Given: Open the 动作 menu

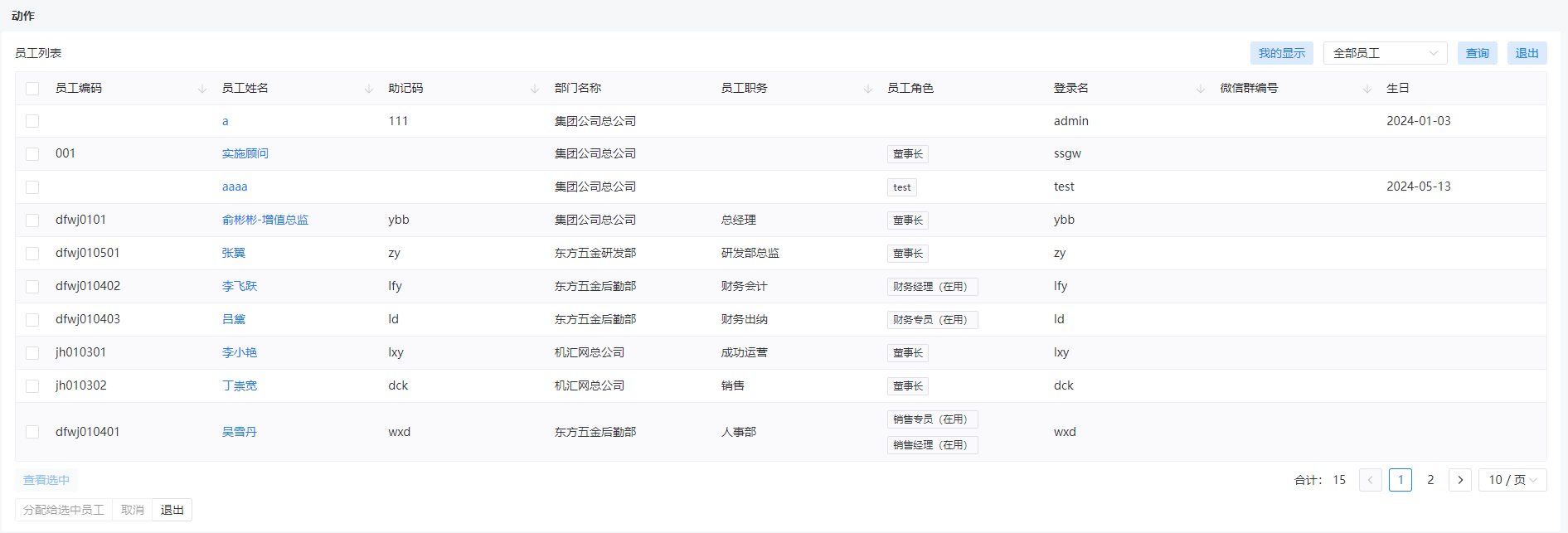Looking at the screenshot, I should [23, 16].
